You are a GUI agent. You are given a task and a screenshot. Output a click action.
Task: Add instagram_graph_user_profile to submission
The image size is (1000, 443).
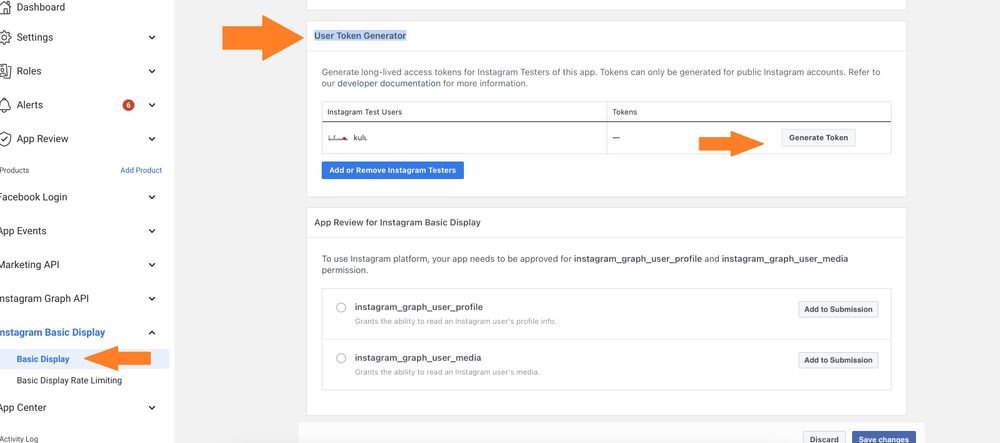coord(838,309)
